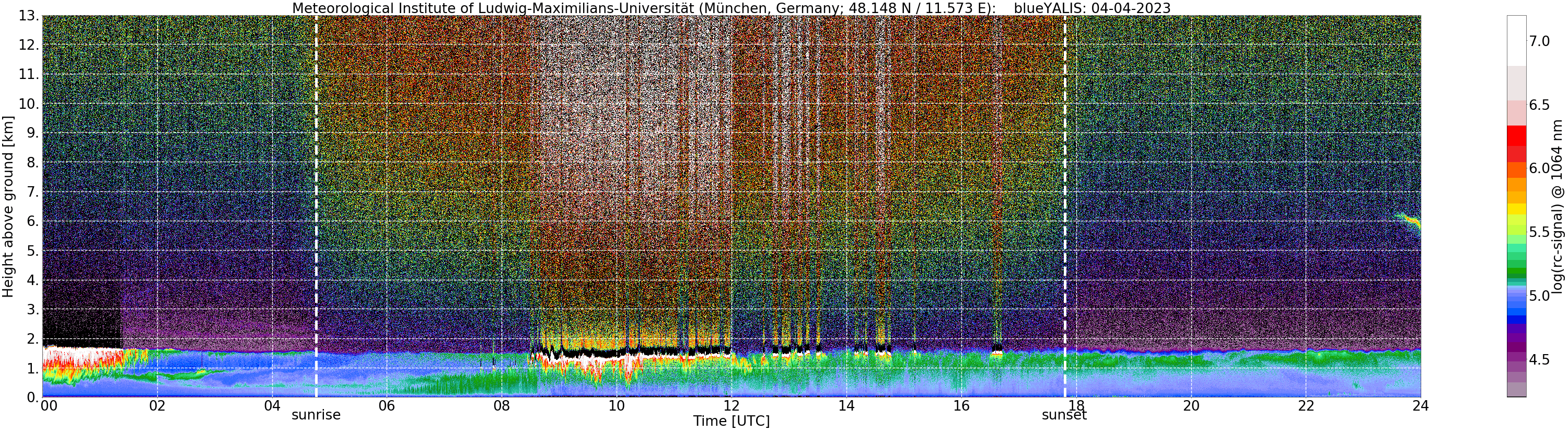Viewport: 1568px width, 431px height.
Task: Click the height axis tick label 6.
Action: 32,221
